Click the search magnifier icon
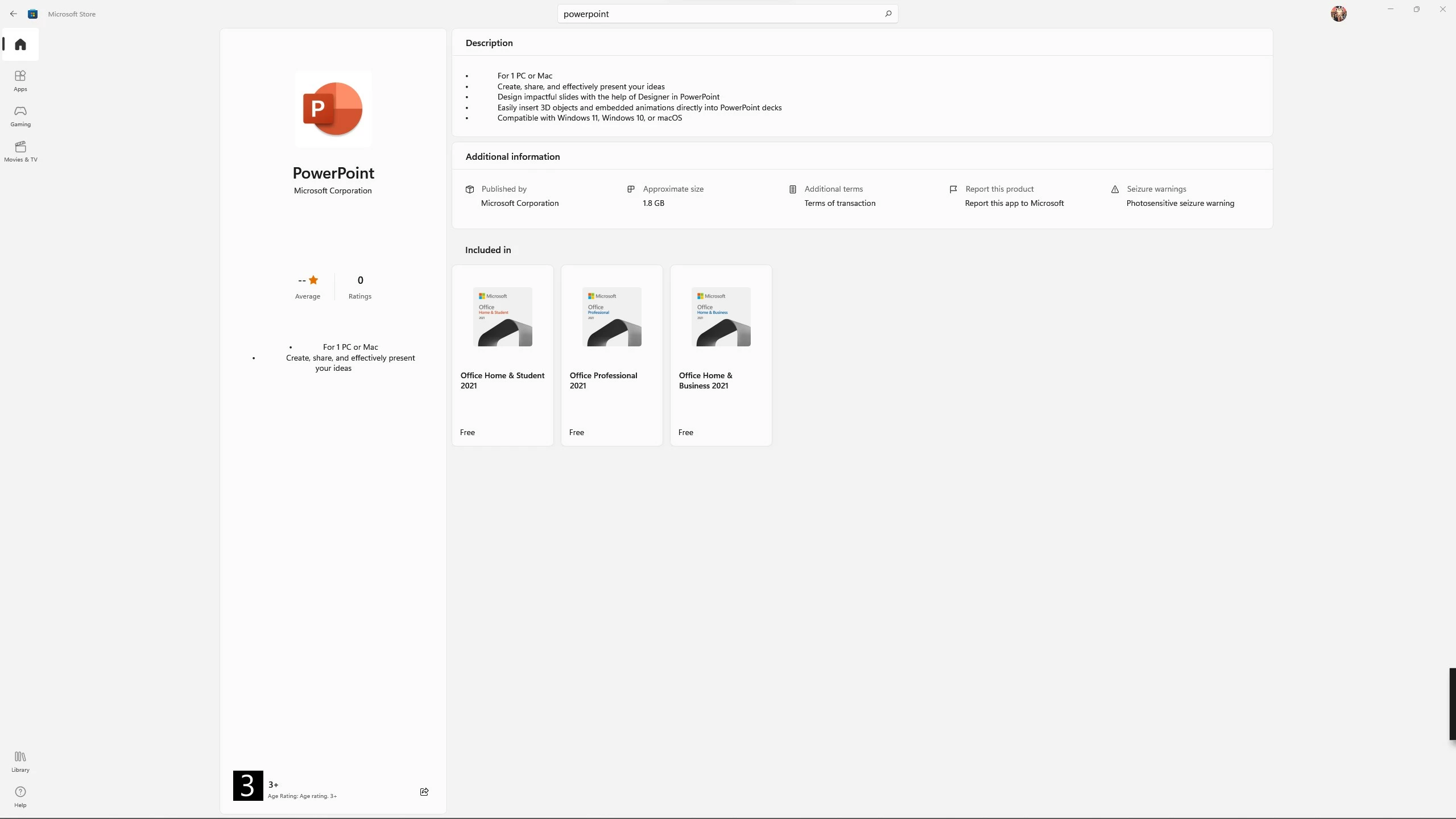The width and height of the screenshot is (1456, 819). [888, 14]
